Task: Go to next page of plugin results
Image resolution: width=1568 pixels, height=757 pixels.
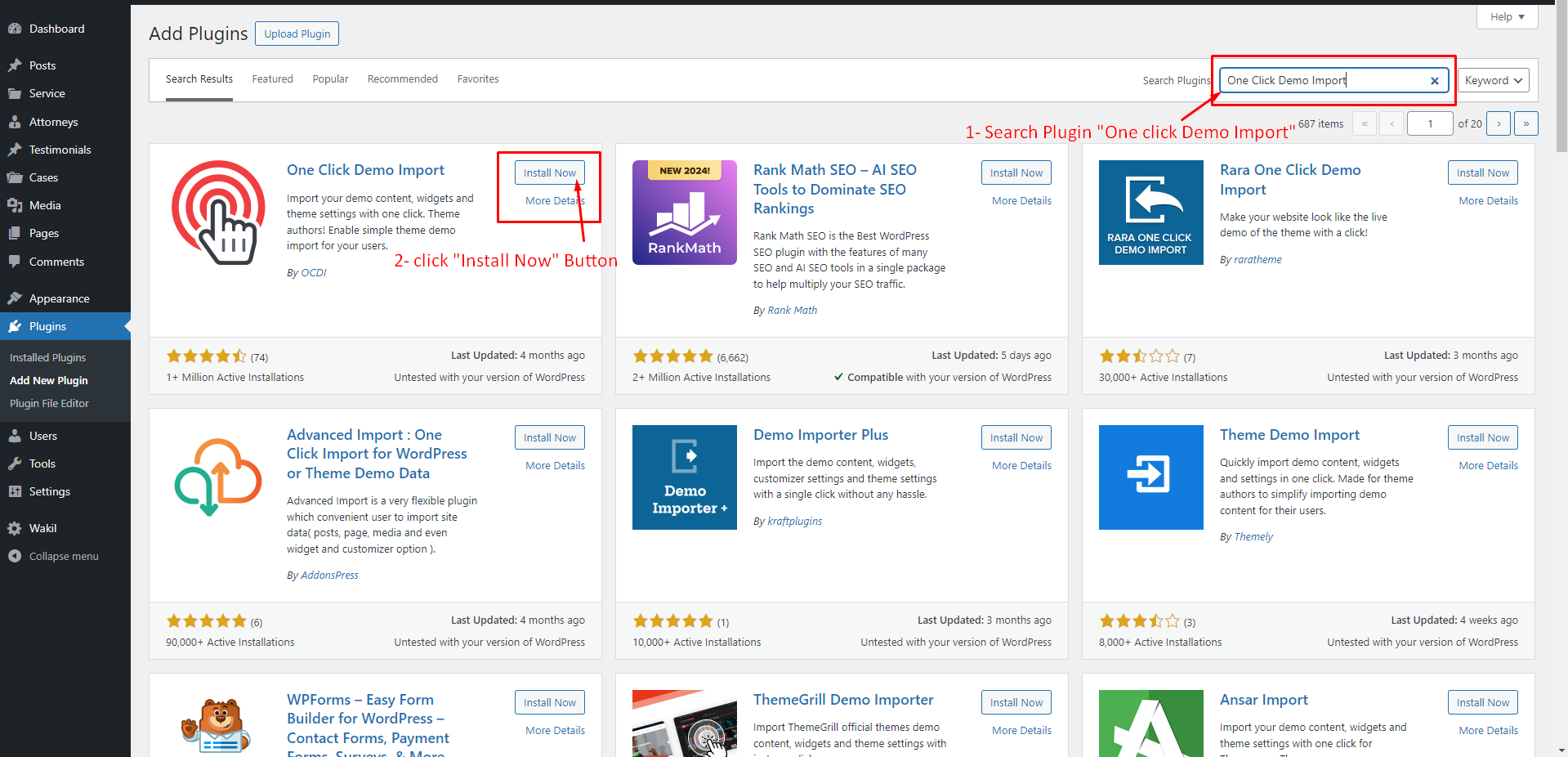Action: pyautogui.click(x=1499, y=123)
